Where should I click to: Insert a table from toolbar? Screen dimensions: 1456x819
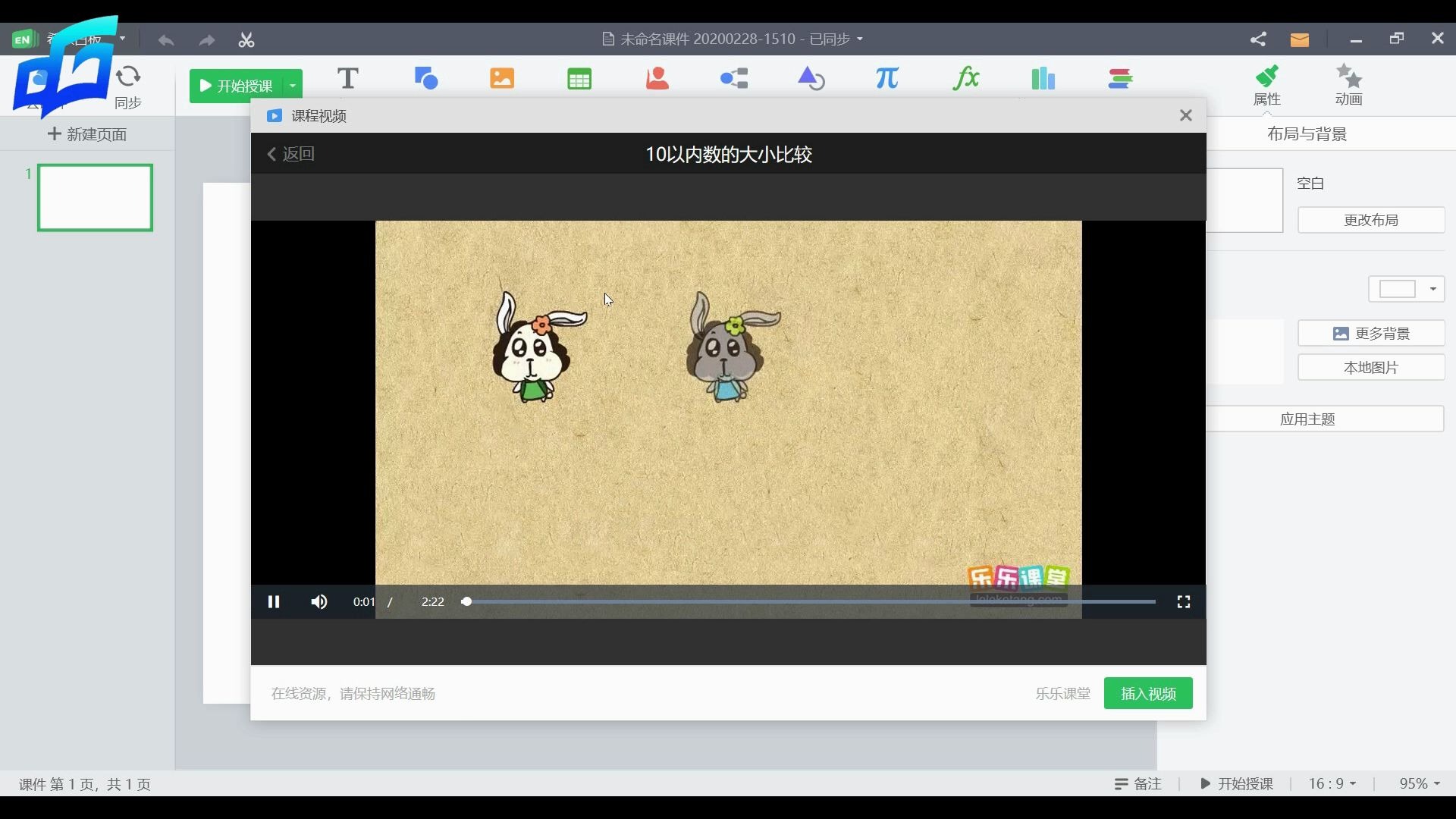[x=579, y=78]
